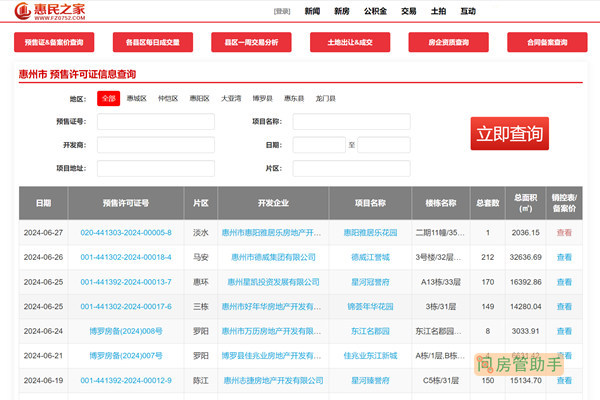The height and width of the screenshot is (400, 600).
Task: Click the 土地出让&成交 button
Action: [x=350, y=42]
